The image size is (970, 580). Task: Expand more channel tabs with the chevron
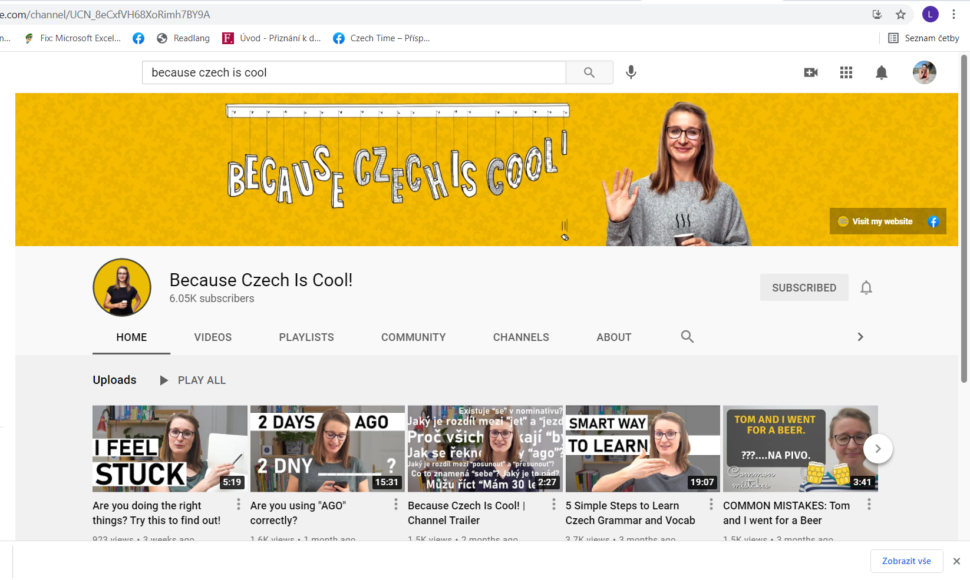click(859, 337)
